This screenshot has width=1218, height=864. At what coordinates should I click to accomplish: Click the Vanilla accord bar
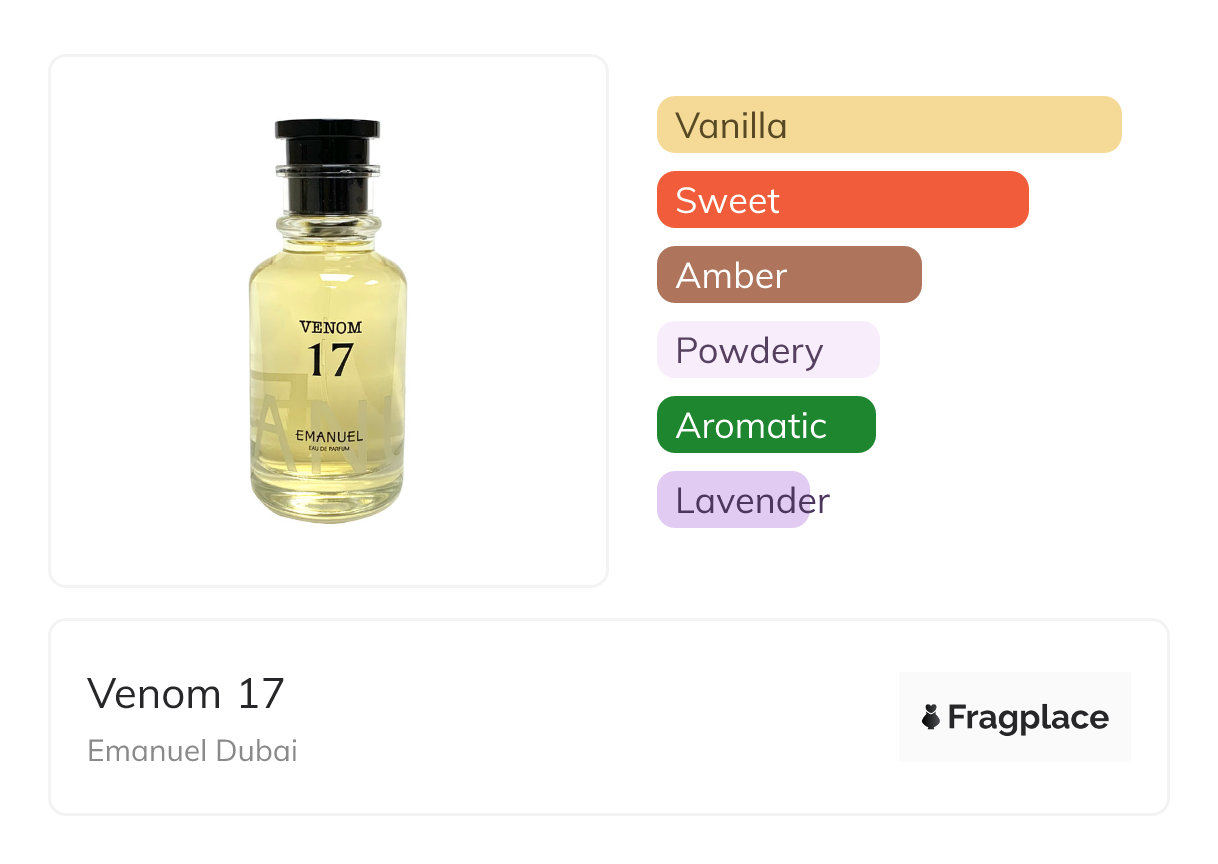[x=889, y=125]
